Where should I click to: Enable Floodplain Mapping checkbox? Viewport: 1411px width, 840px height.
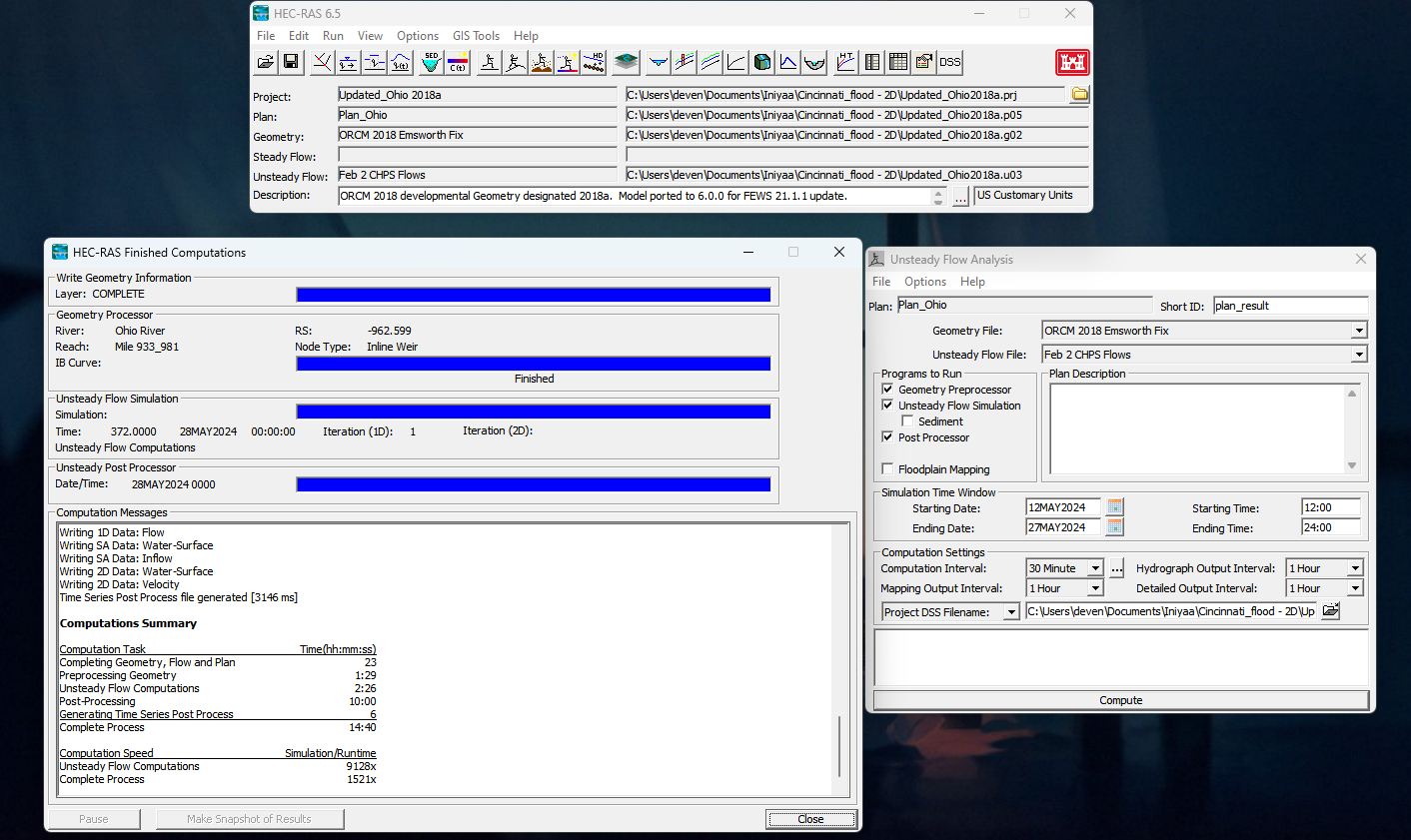point(887,468)
